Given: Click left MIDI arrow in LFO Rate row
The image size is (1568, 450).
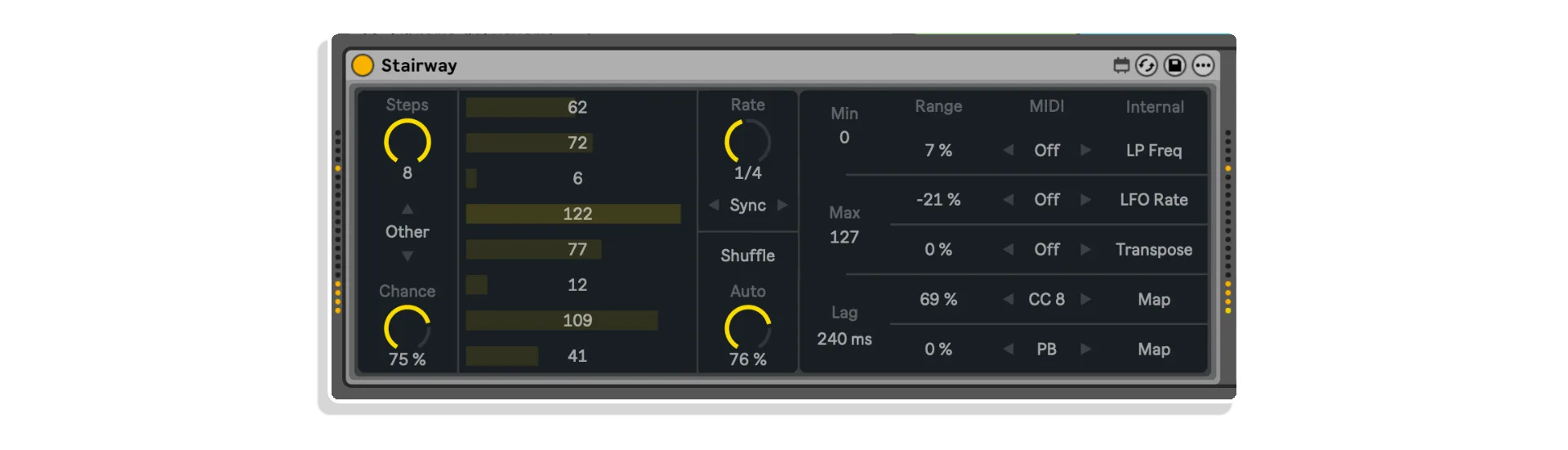Looking at the screenshot, I should 1009,200.
